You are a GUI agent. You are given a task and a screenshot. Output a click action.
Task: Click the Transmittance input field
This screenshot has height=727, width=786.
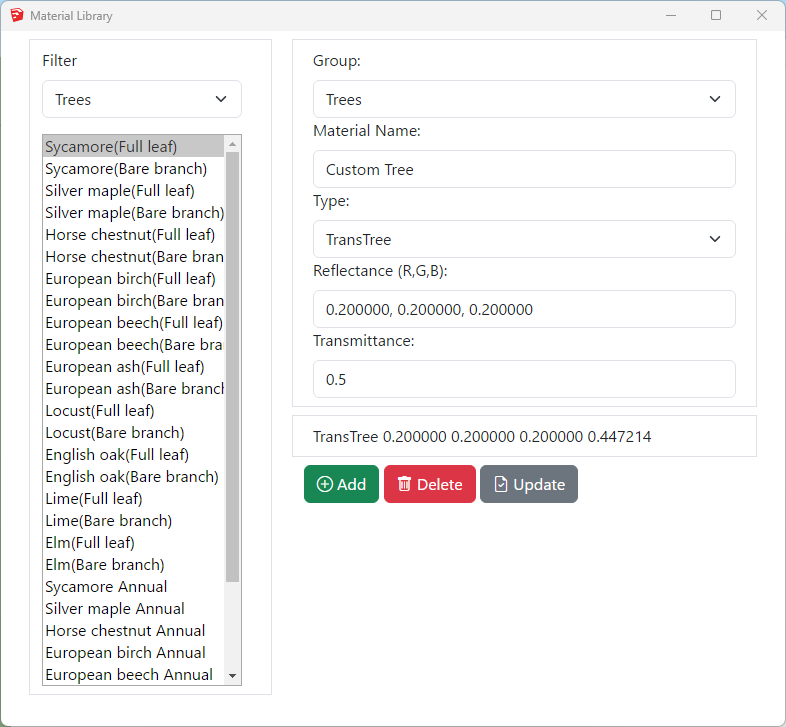tap(524, 379)
